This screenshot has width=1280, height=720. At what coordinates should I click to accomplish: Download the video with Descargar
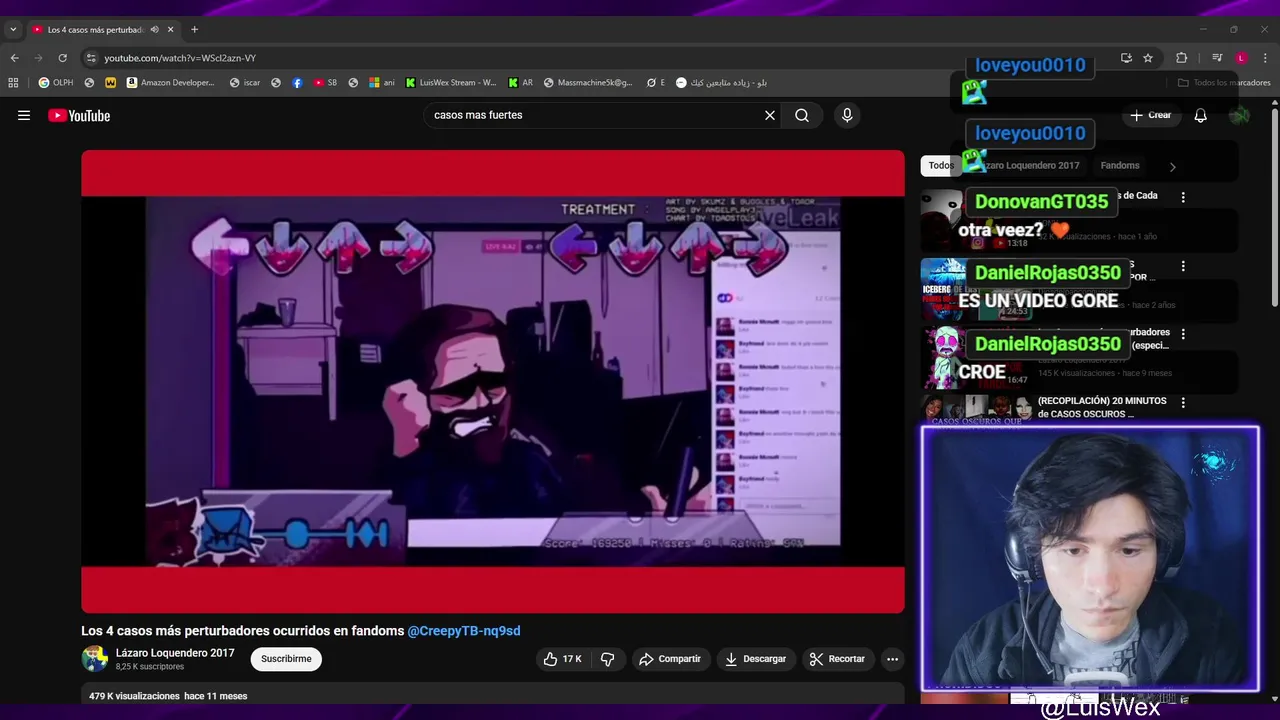755,659
